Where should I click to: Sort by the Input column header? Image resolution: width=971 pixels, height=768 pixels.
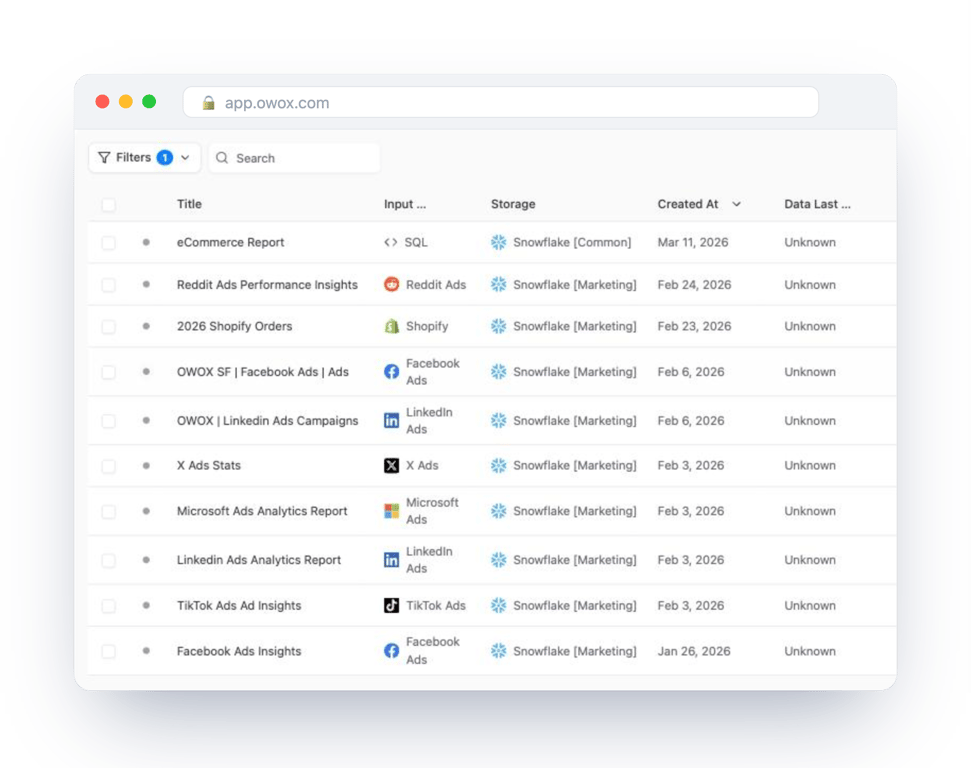404,204
